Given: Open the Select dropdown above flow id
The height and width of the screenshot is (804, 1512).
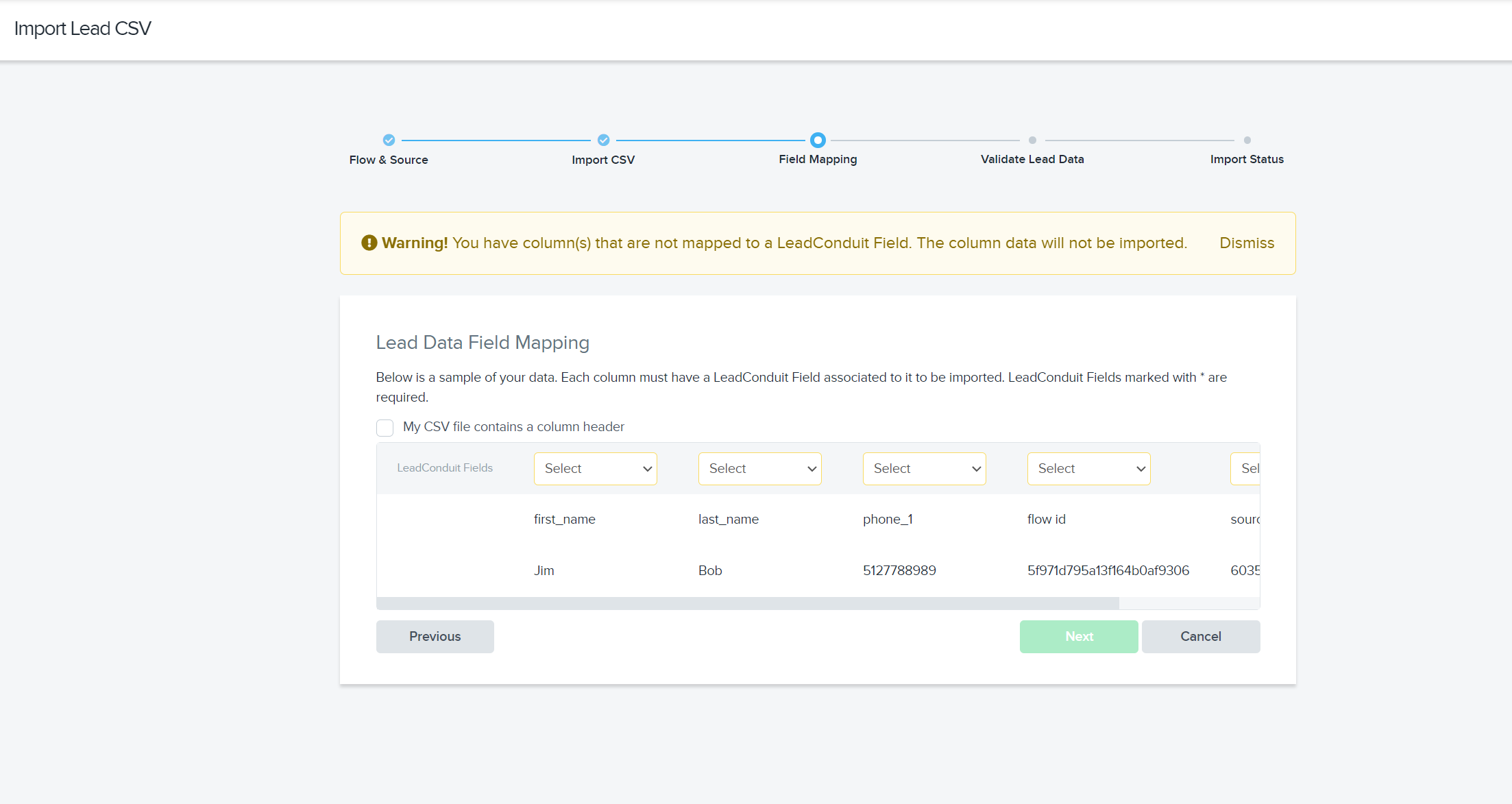Looking at the screenshot, I should (1088, 469).
